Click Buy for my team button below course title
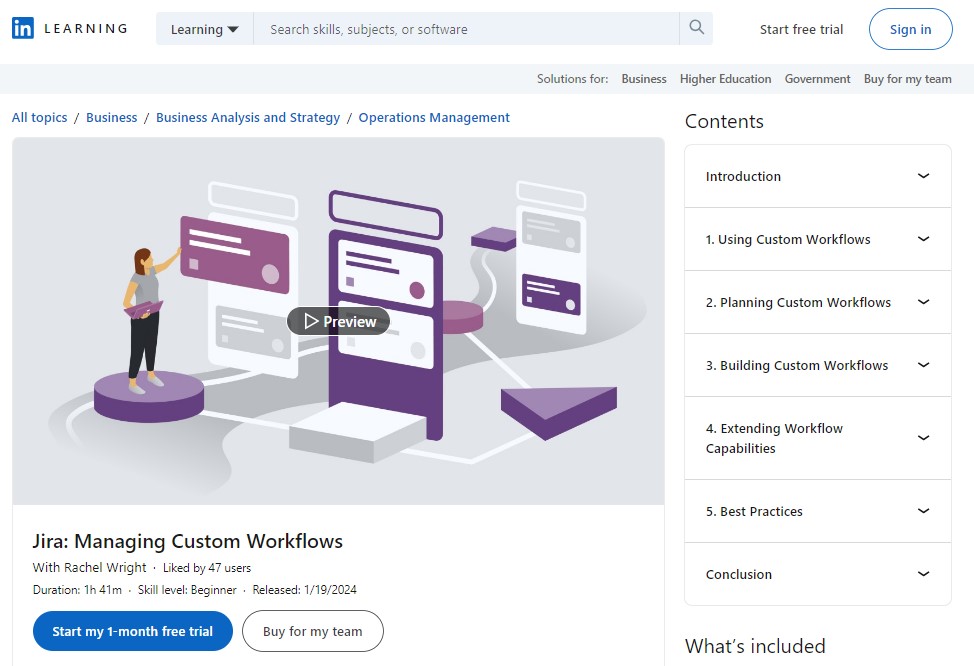The height and width of the screenshot is (666, 974). pos(312,631)
